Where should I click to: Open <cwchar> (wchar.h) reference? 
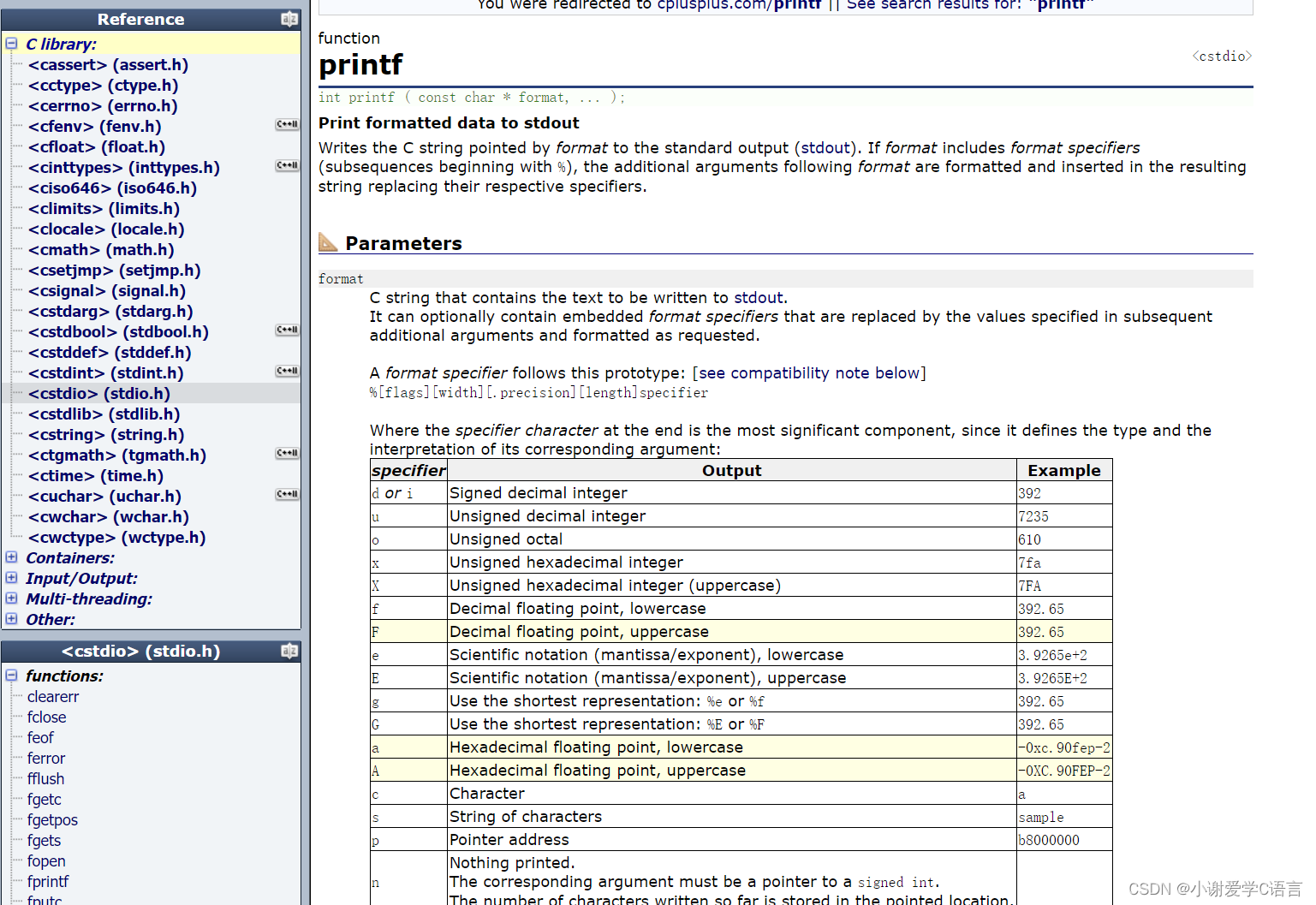coord(108,517)
